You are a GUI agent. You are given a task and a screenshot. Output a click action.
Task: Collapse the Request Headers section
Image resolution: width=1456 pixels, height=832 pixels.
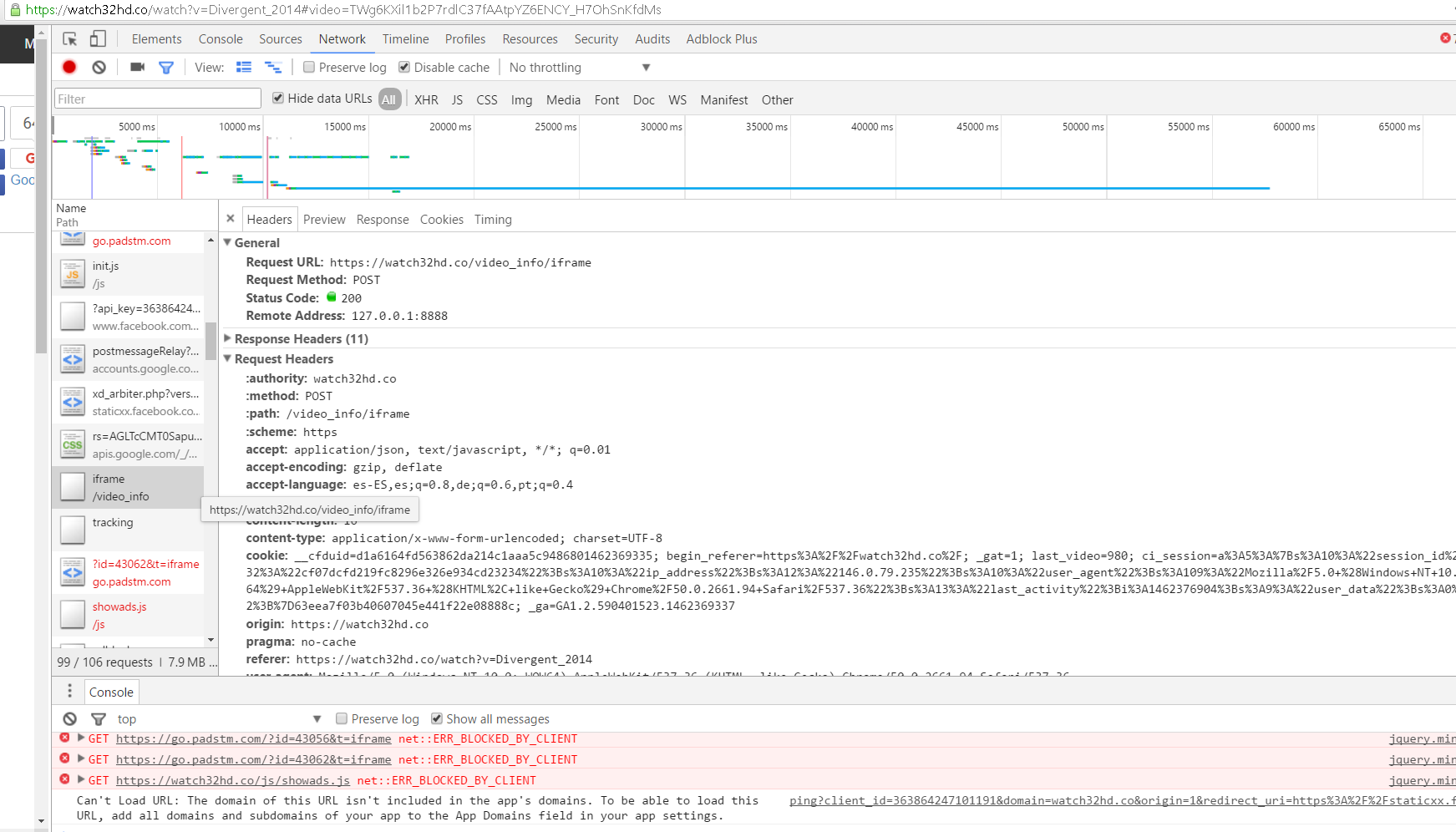[227, 358]
